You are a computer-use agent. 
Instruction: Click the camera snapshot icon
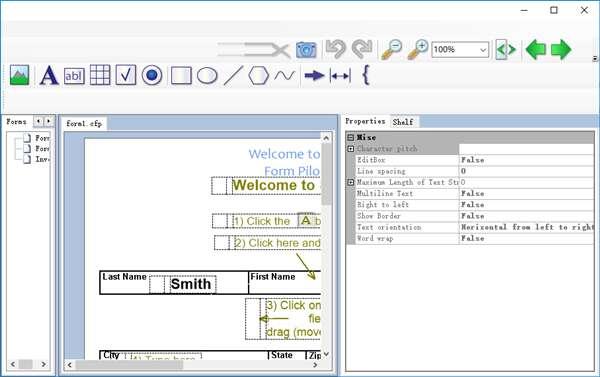tap(306, 50)
